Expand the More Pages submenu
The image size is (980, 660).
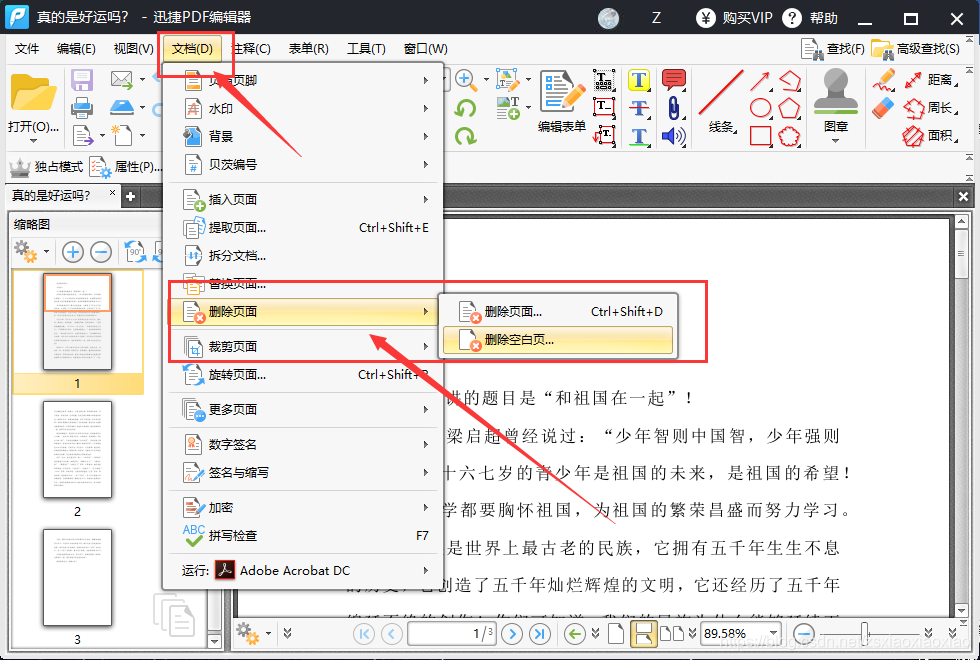302,409
